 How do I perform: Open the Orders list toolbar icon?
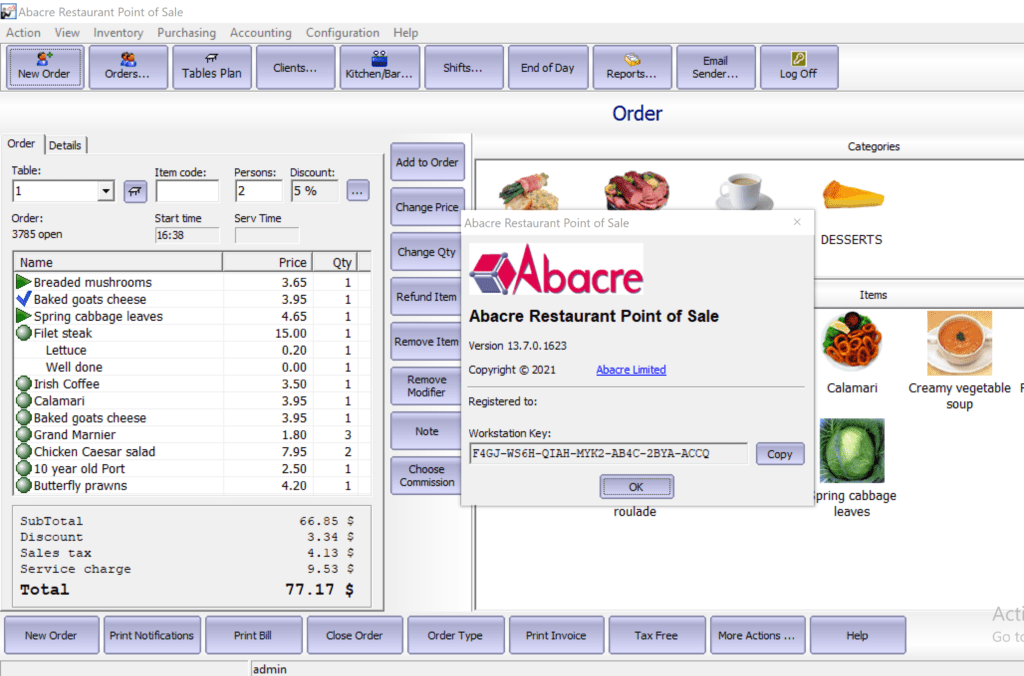tap(128, 67)
